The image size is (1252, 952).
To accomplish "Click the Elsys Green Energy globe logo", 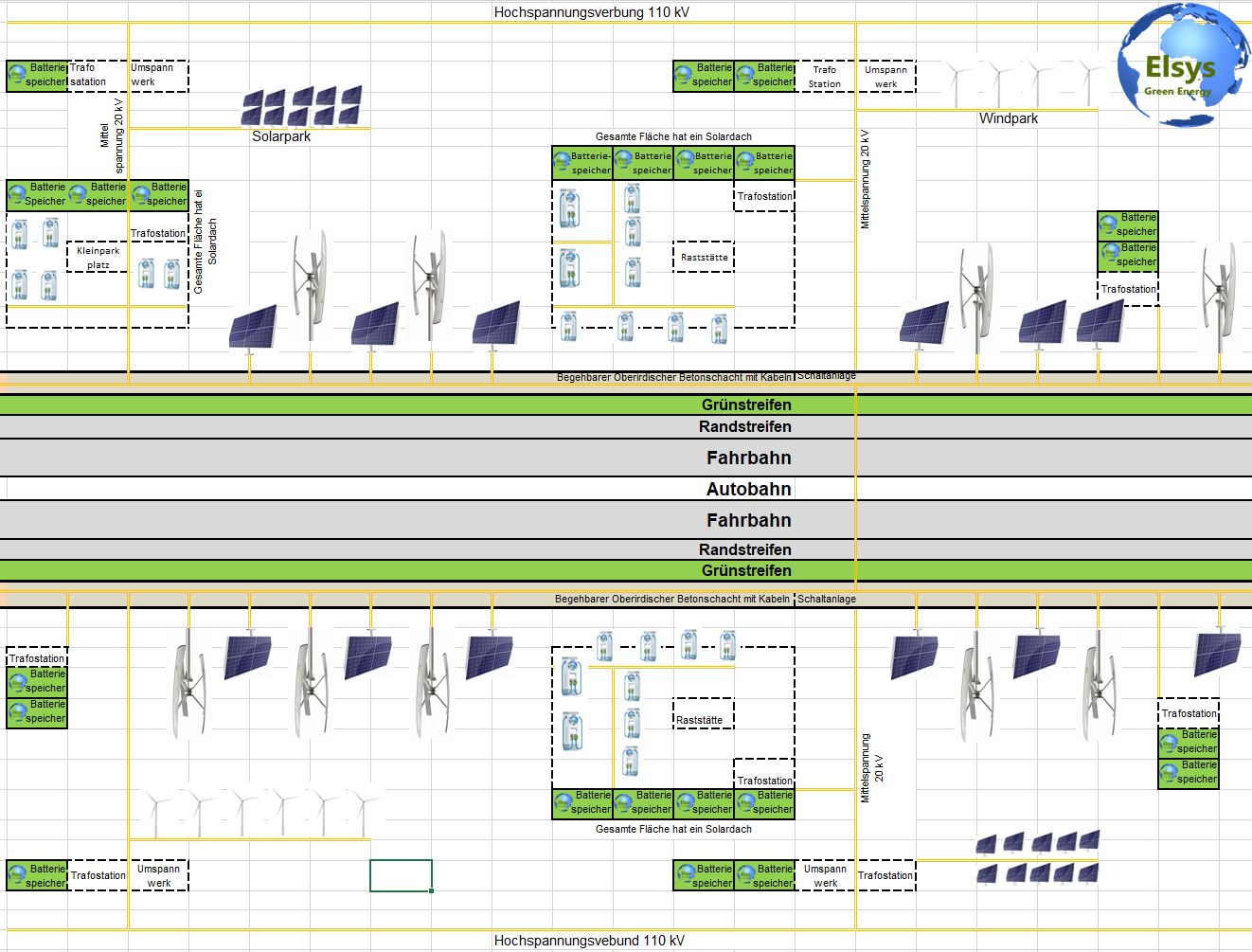I will [x=1182, y=64].
